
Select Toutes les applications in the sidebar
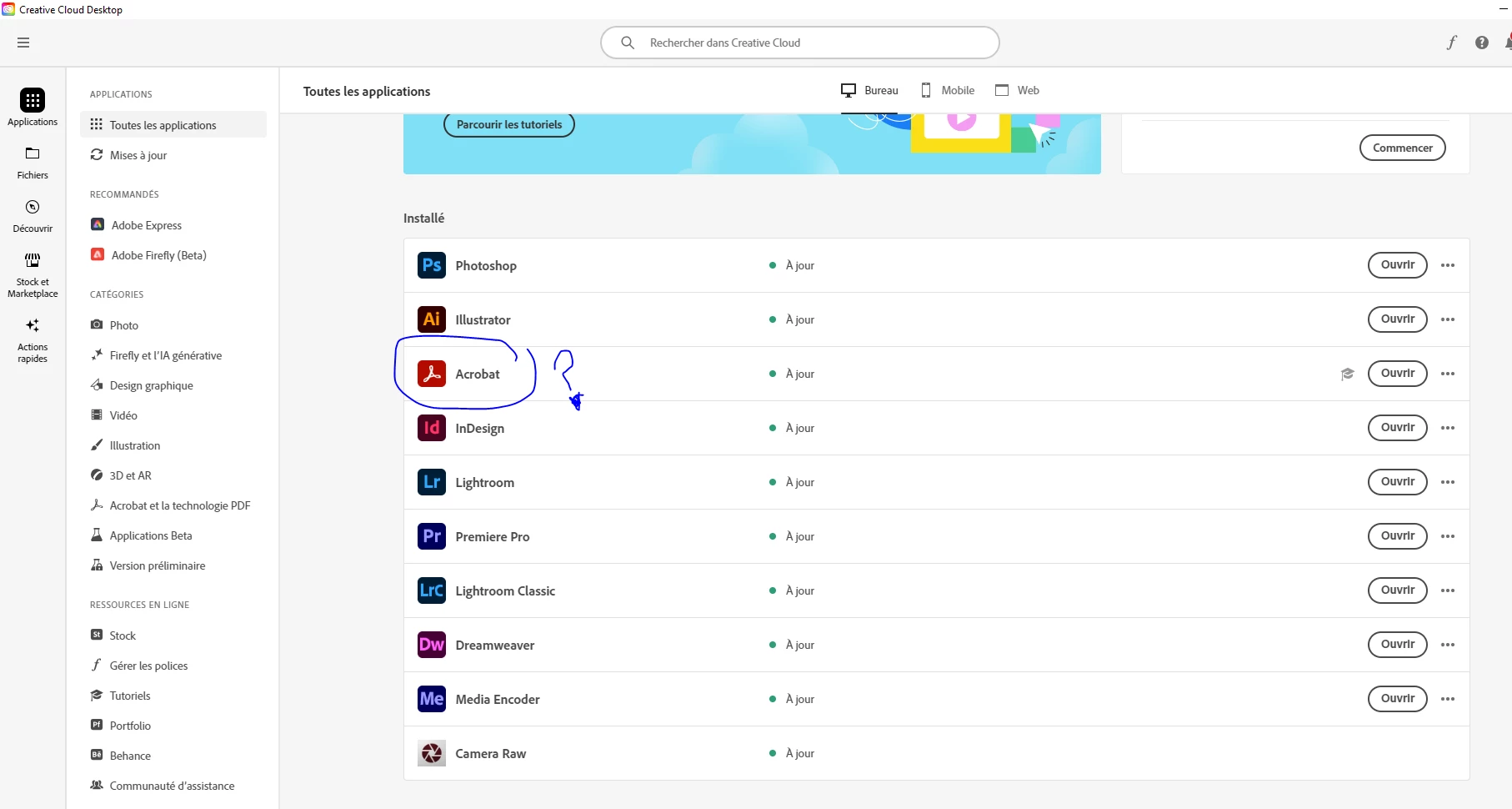(x=173, y=125)
